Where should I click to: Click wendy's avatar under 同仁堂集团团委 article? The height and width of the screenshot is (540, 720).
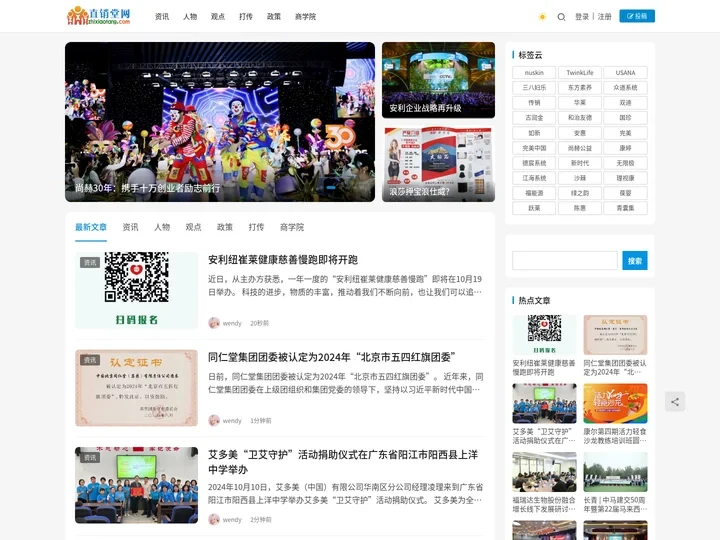(214, 421)
